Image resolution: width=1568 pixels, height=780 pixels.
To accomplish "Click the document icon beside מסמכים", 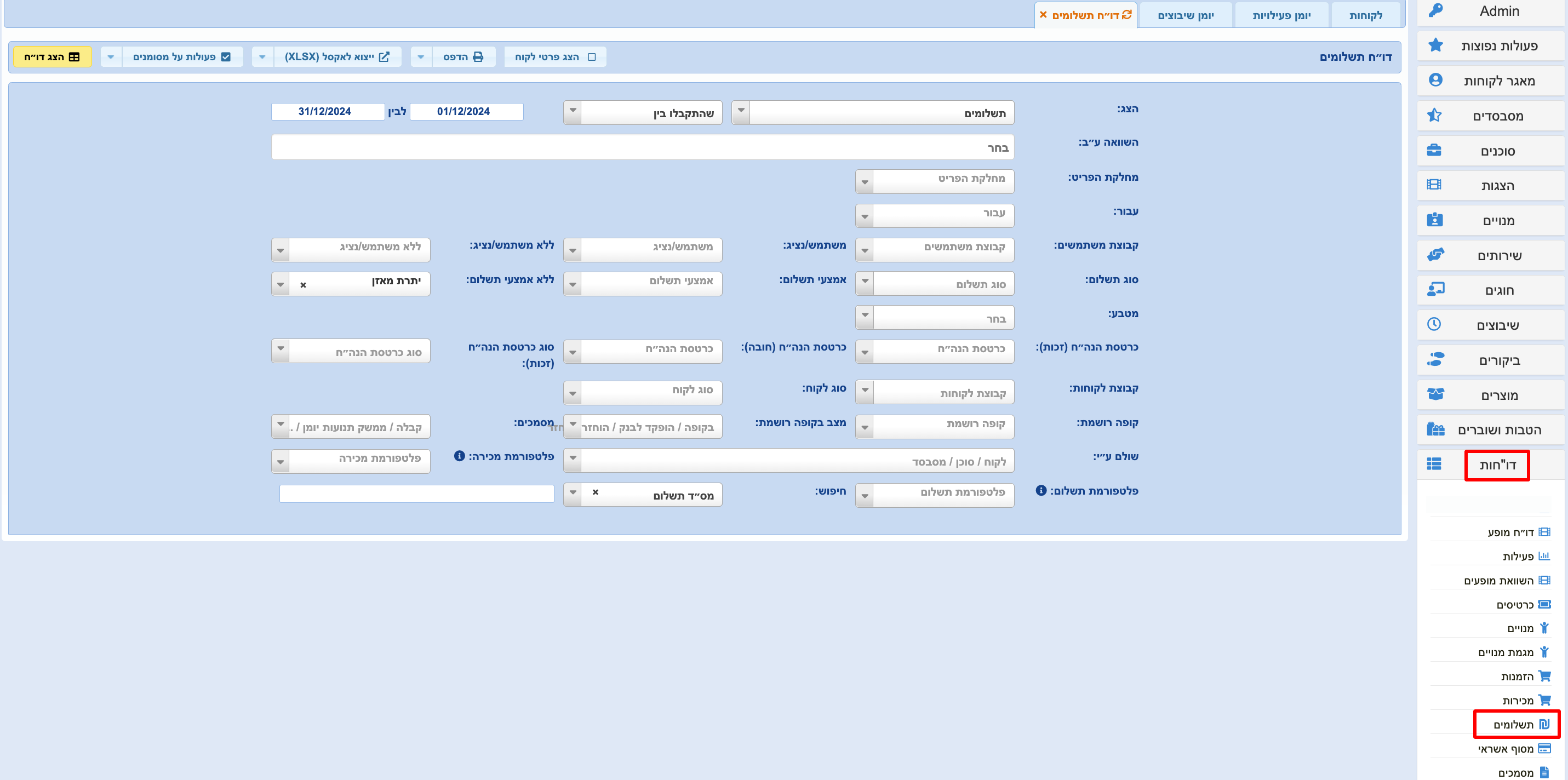I will coord(1544,772).
